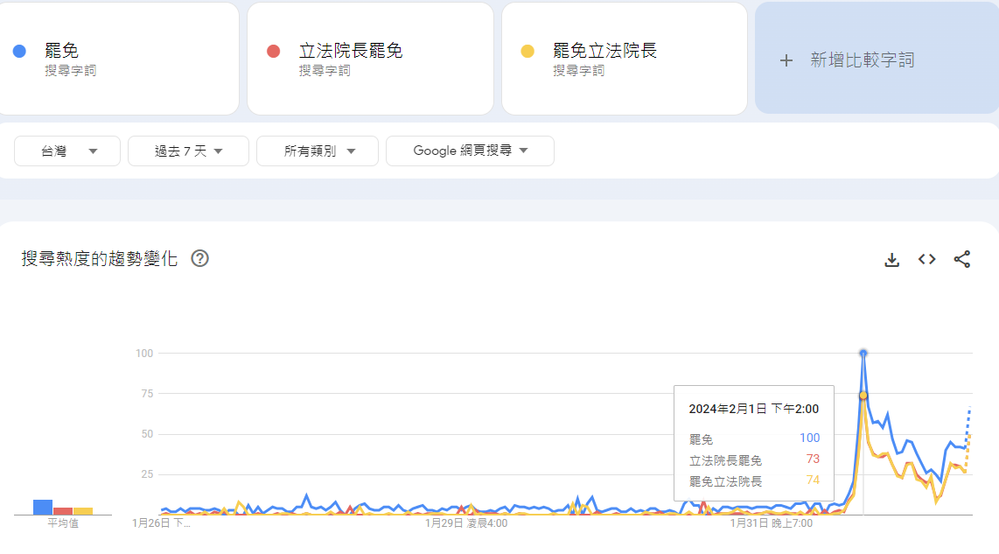Expand the 所有類別 category dropdown

[x=317, y=151]
